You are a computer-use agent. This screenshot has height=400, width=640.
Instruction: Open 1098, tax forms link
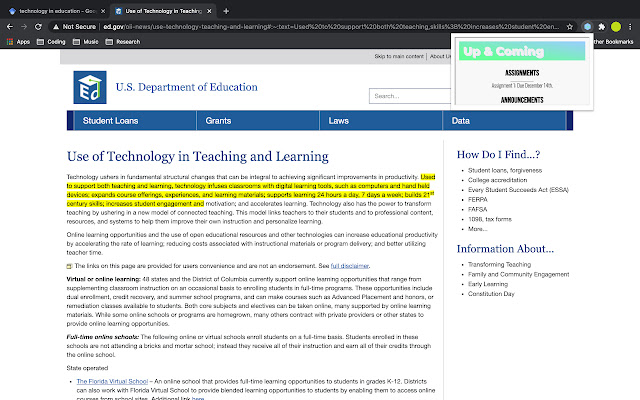[x=490, y=219]
